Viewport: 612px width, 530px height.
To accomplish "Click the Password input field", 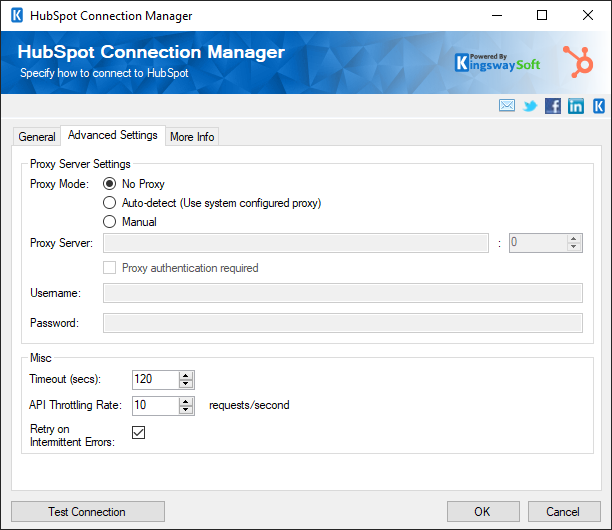I will tap(343, 323).
